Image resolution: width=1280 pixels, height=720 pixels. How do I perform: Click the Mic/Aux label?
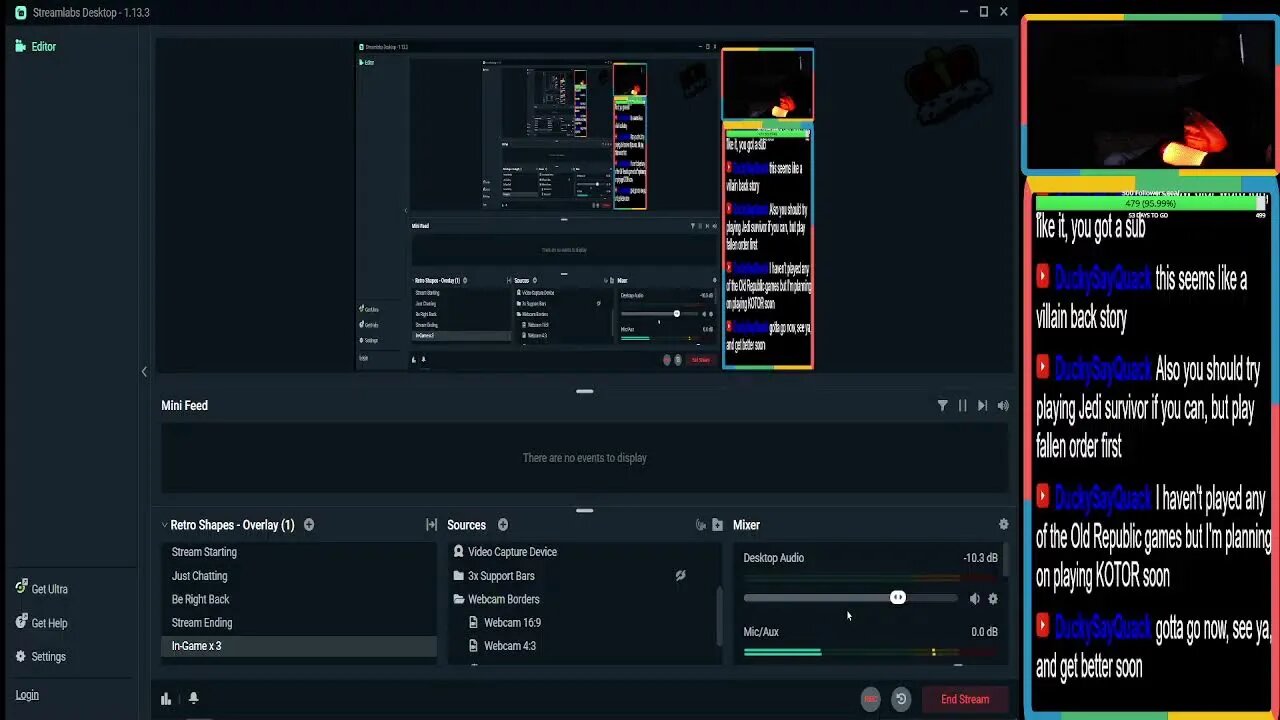click(x=761, y=632)
